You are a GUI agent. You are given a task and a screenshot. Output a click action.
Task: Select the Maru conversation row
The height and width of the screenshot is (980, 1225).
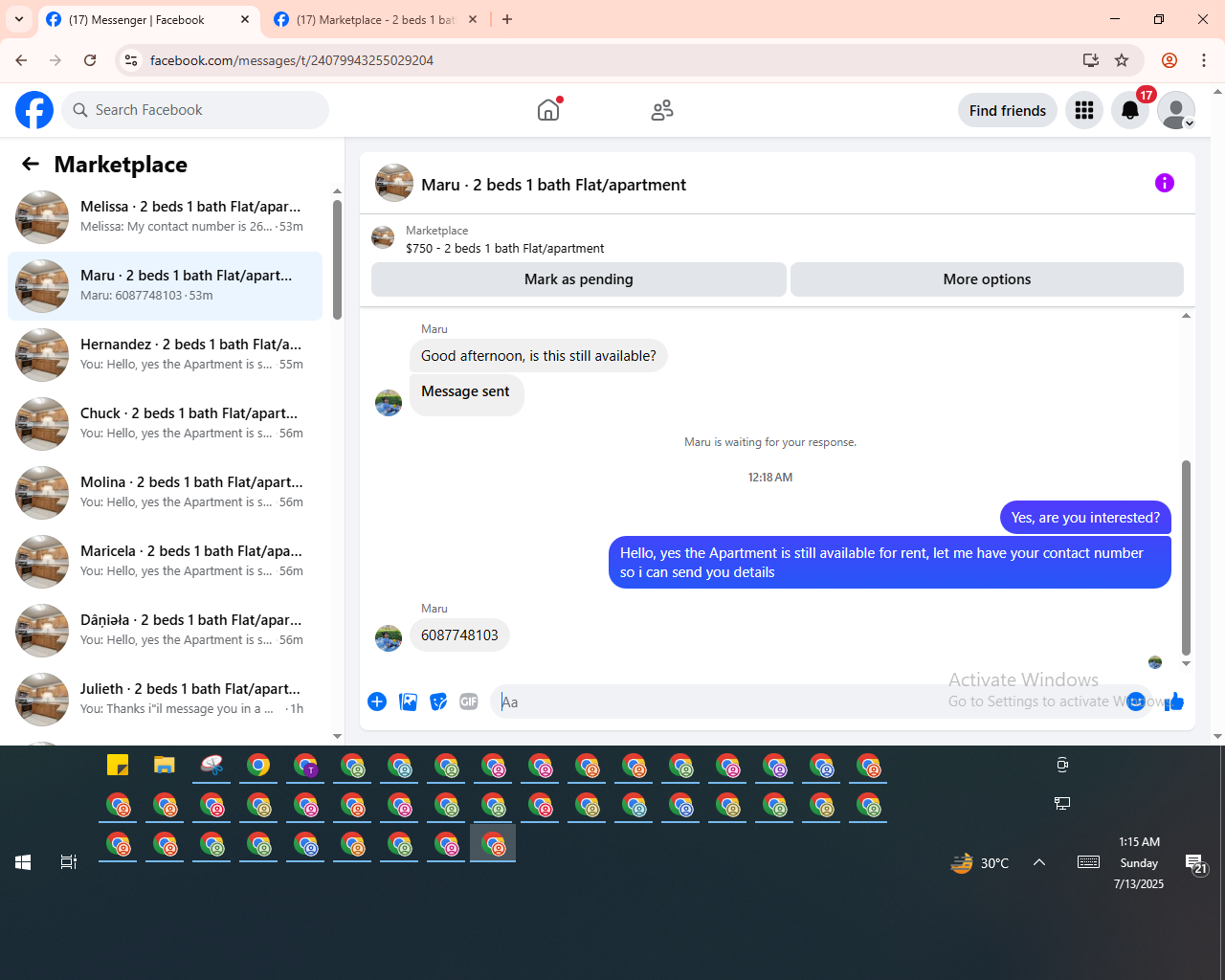click(165, 286)
